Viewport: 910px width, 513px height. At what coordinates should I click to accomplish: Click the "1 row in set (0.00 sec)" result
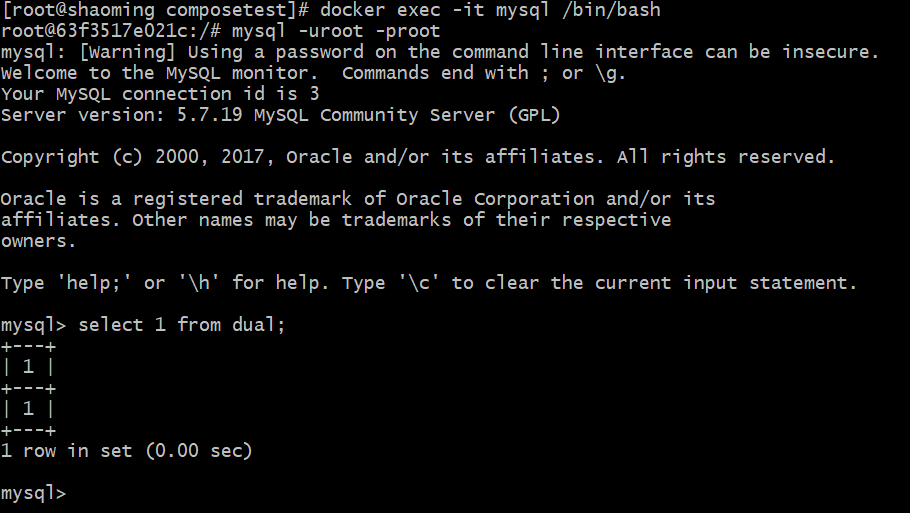[x=127, y=451]
